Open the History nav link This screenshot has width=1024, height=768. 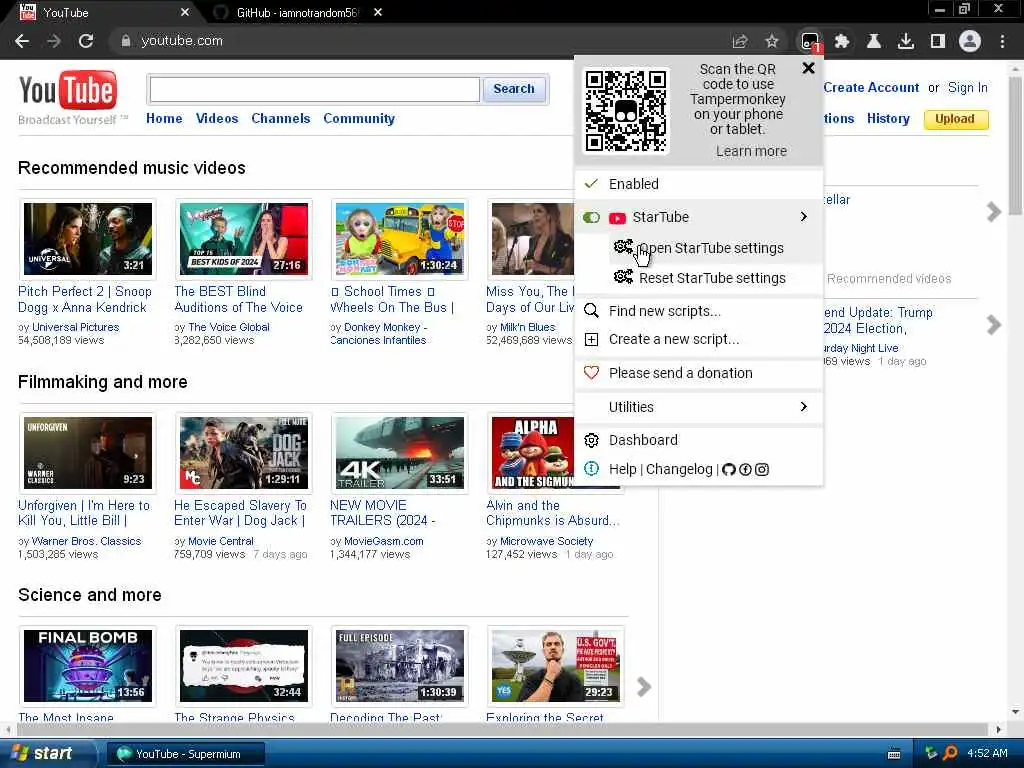click(x=888, y=118)
